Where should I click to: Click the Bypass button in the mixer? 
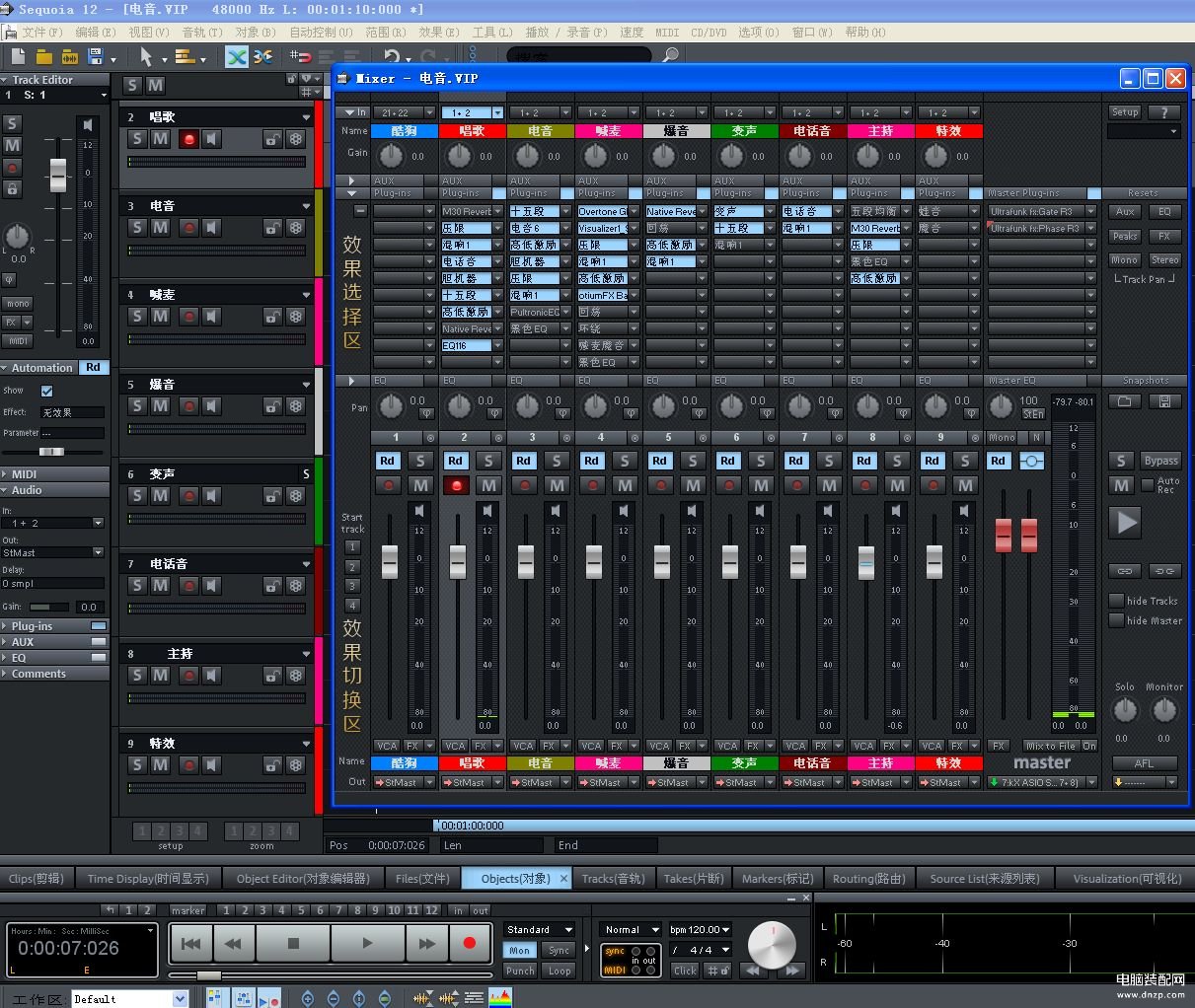[1160, 461]
